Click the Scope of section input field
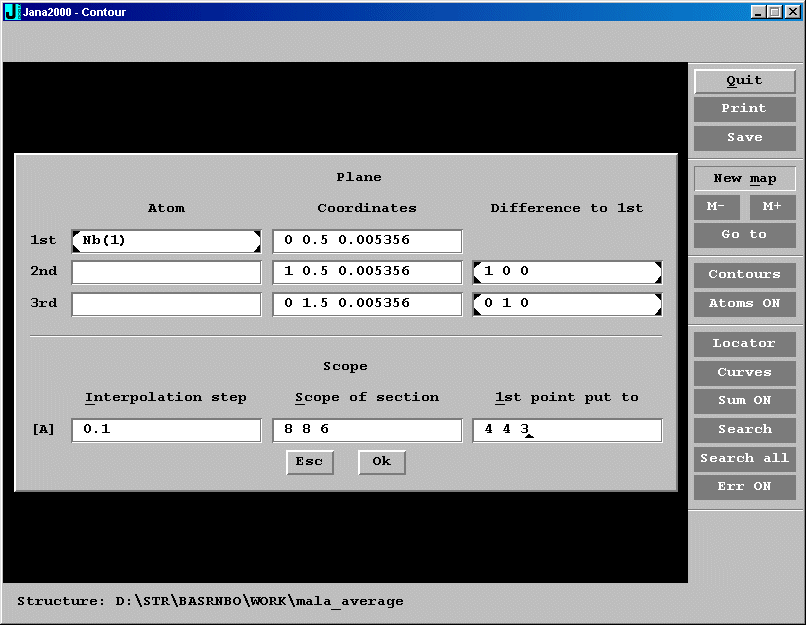The width and height of the screenshot is (806, 625). click(x=367, y=430)
